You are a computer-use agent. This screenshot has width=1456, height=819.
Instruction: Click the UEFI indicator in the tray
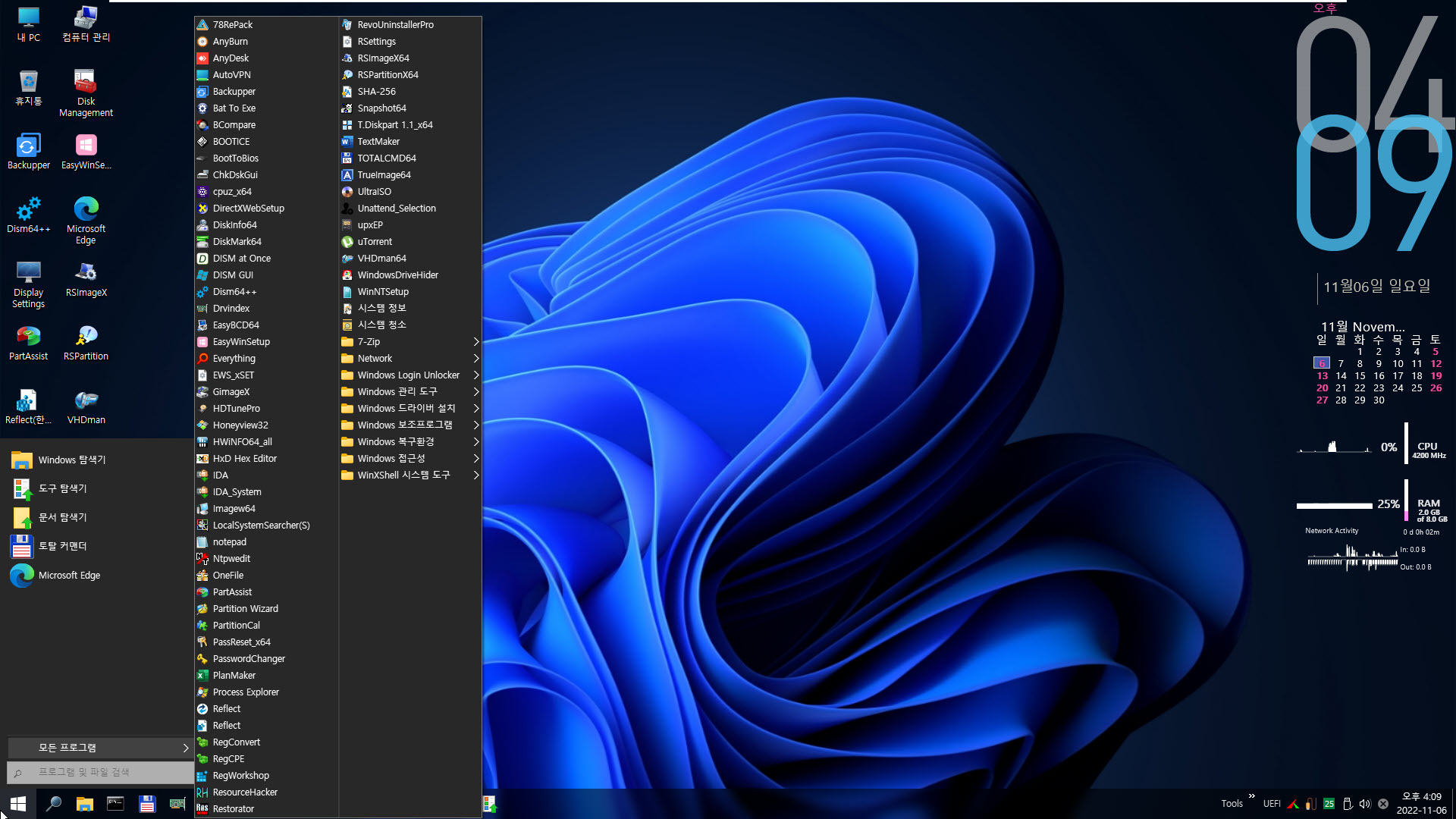(x=1272, y=804)
